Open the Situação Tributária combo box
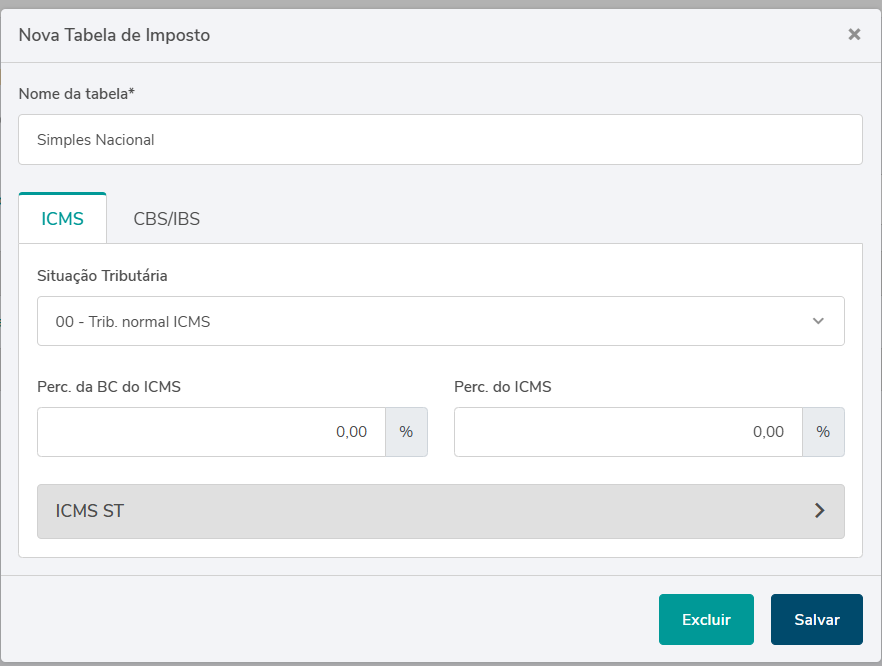Screen dimensions: 882x666 pos(420,322)
